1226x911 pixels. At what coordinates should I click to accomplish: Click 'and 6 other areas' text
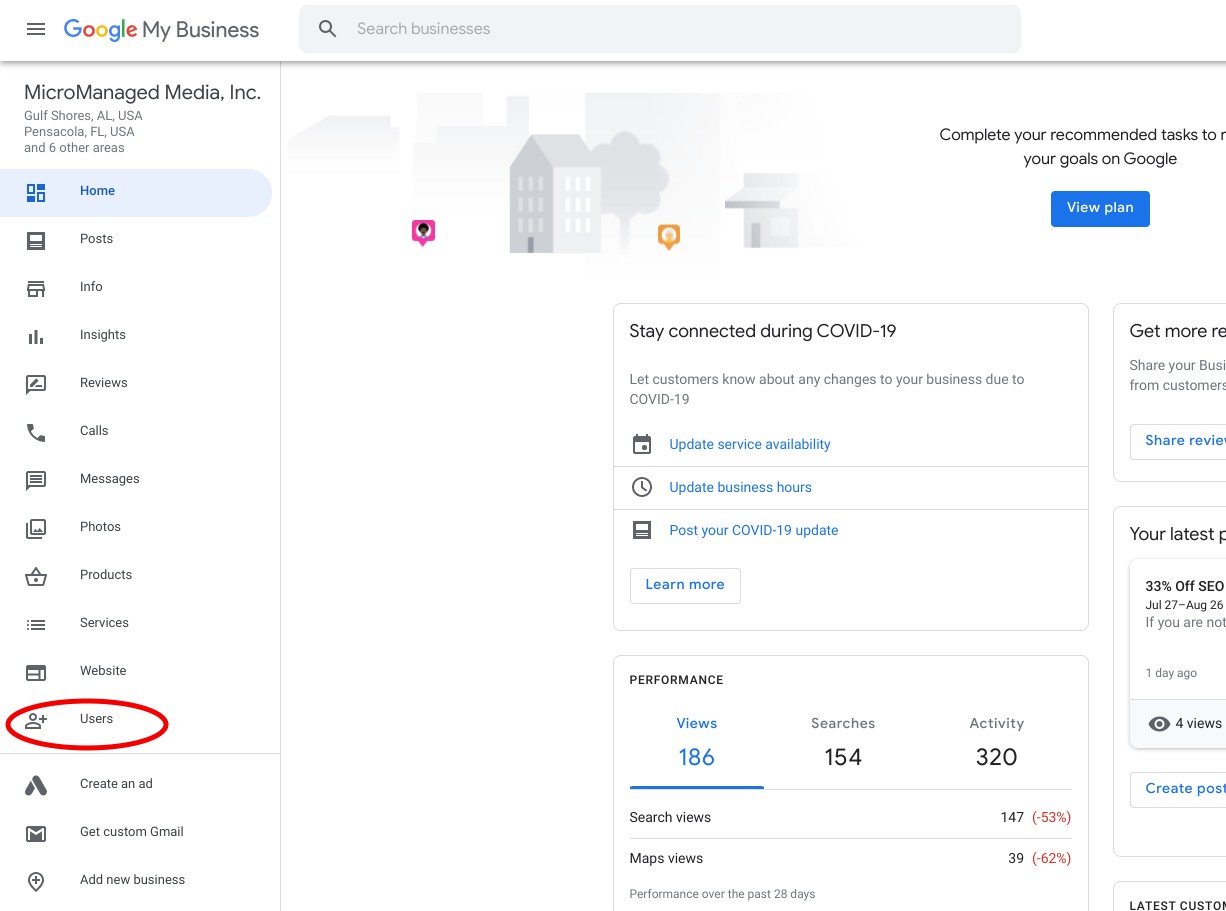pyautogui.click(x=75, y=148)
